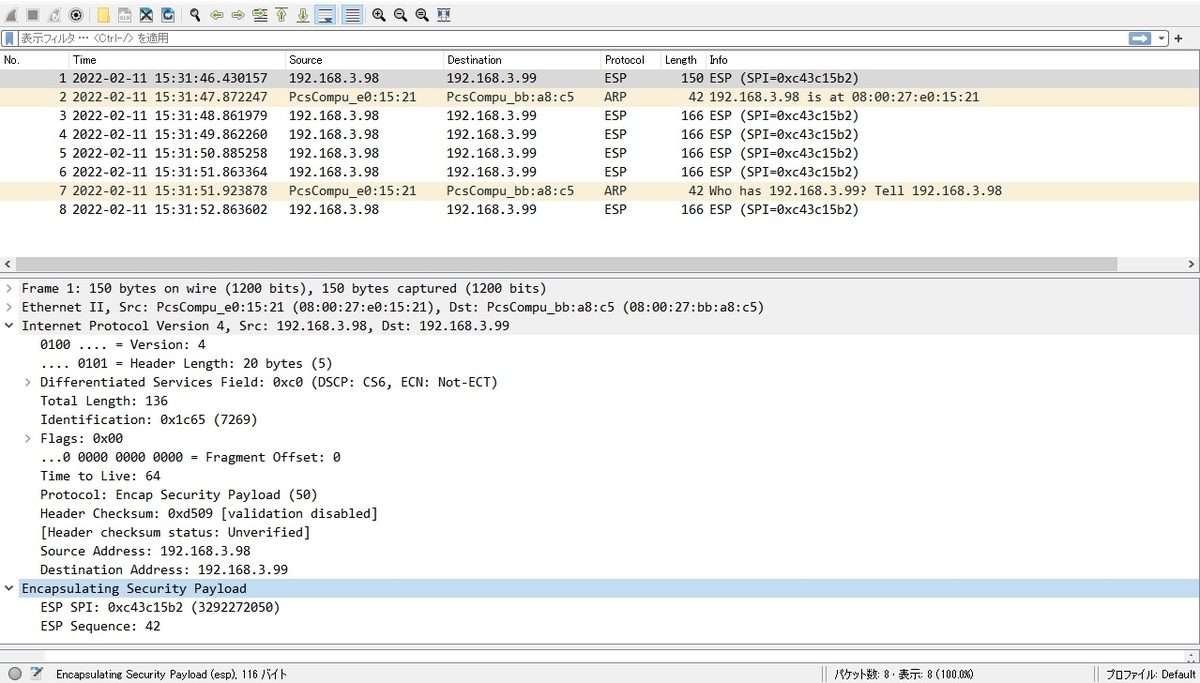Image resolution: width=1200 pixels, height=683 pixels.
Task: Open the display filter history dropdown
Action: (x=1162, y=38)
